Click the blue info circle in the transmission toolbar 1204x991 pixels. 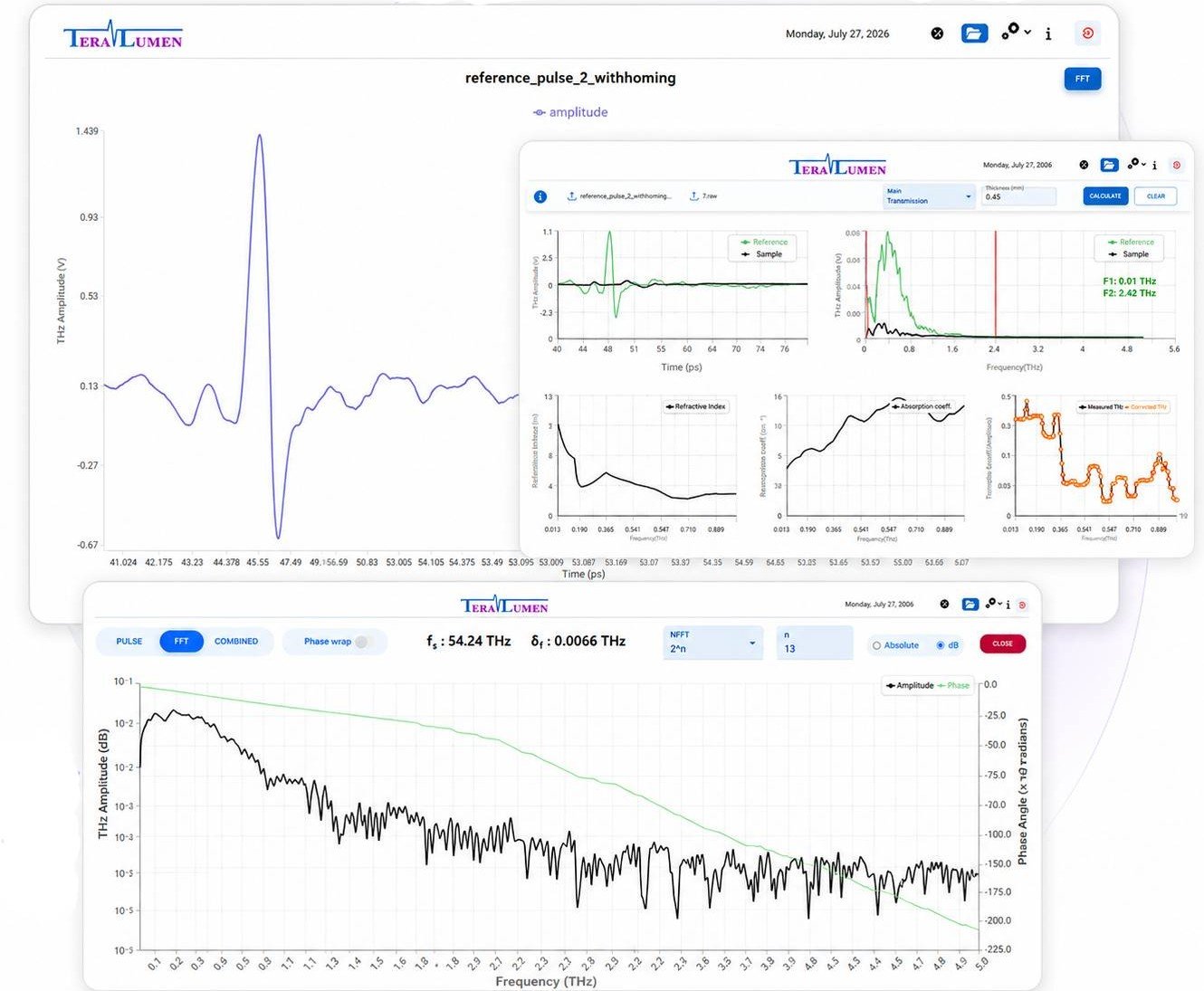click(x=540, y=196)
